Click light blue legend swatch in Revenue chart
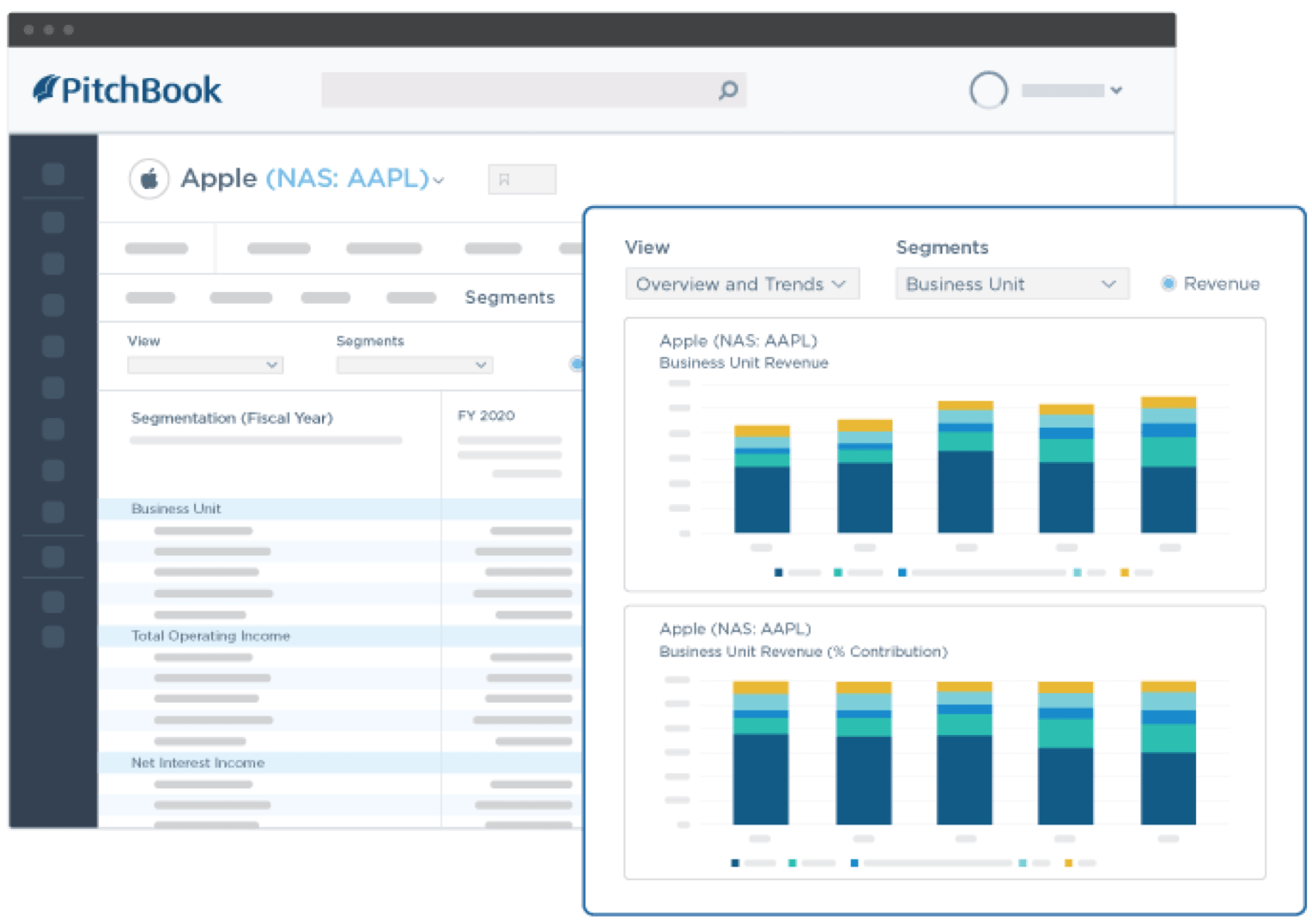The width and height of the screenshot is (1312, 924). pyautogui.click(x=1077, y=573)
